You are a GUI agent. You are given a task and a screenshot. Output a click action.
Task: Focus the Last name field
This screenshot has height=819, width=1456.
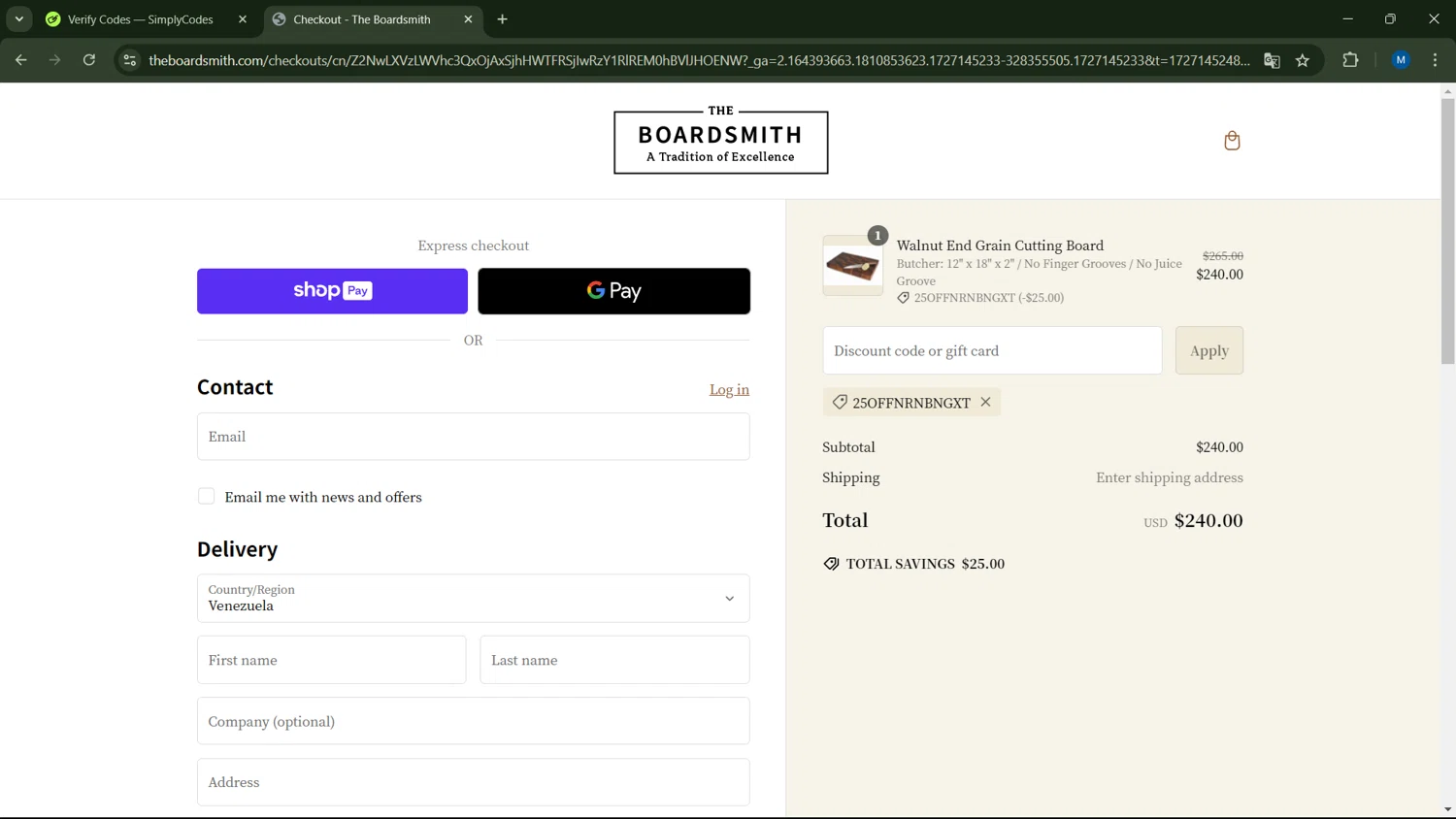coord(614,660)
